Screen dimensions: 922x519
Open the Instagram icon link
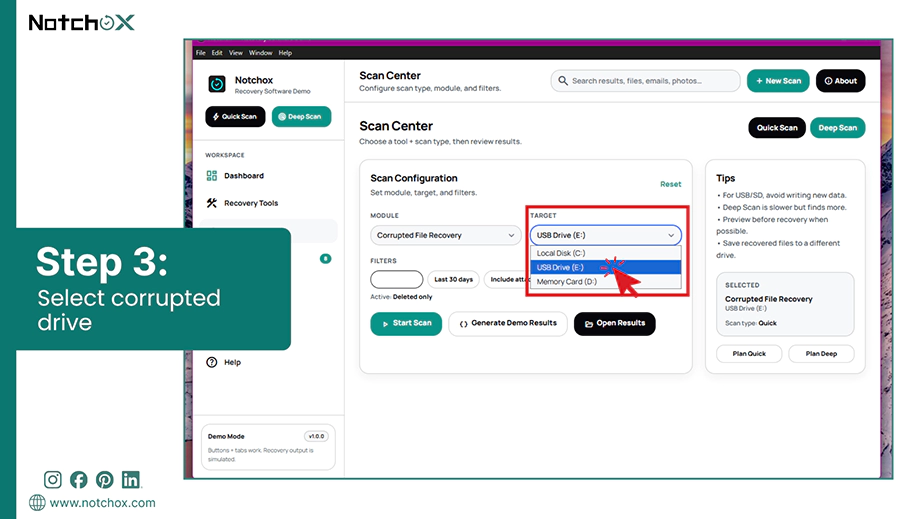coord(52,480)
